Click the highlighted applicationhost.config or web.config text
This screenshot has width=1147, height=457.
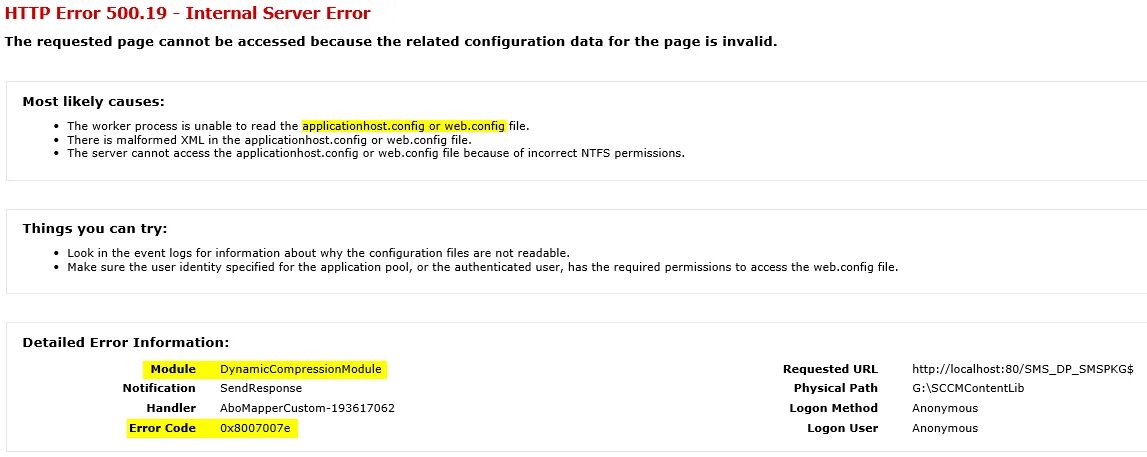[403, 126]
